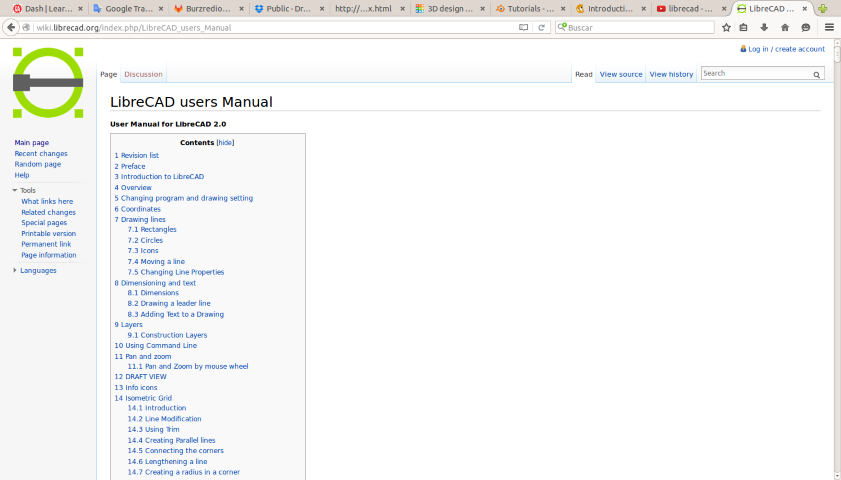Click the Log in / create account link
Viewport: 841px width, 480px height.
tap(786, 49)
